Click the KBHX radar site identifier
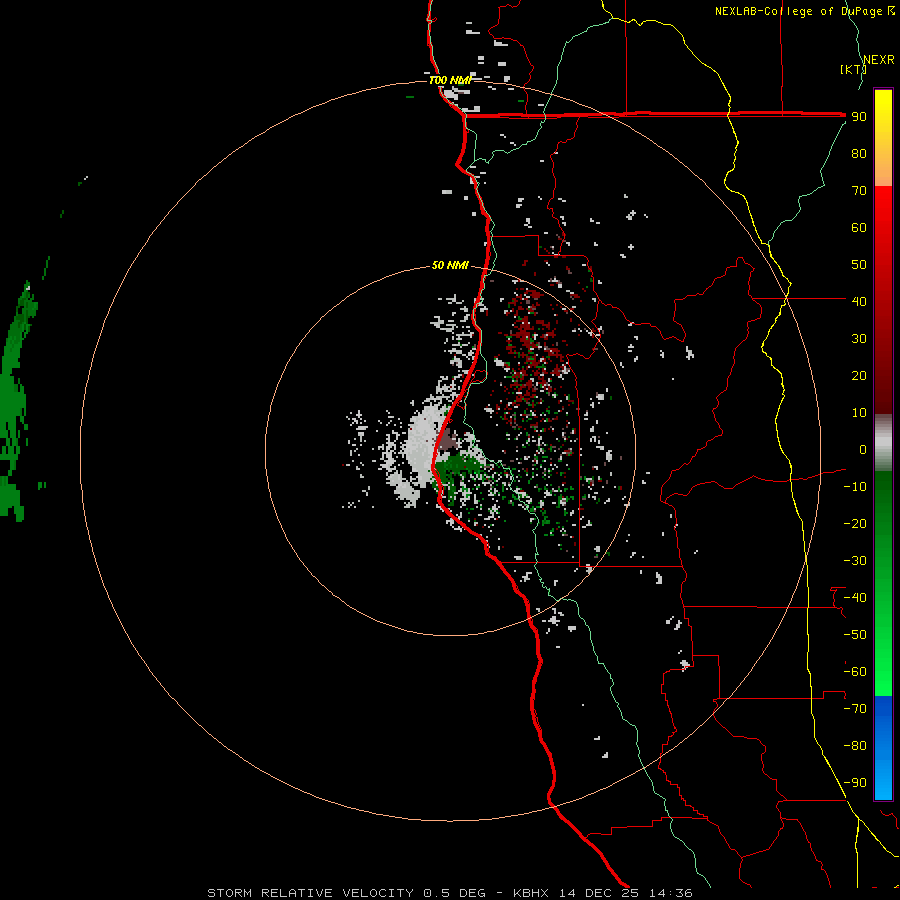900x900 pixels. click(x=530, y=893)
